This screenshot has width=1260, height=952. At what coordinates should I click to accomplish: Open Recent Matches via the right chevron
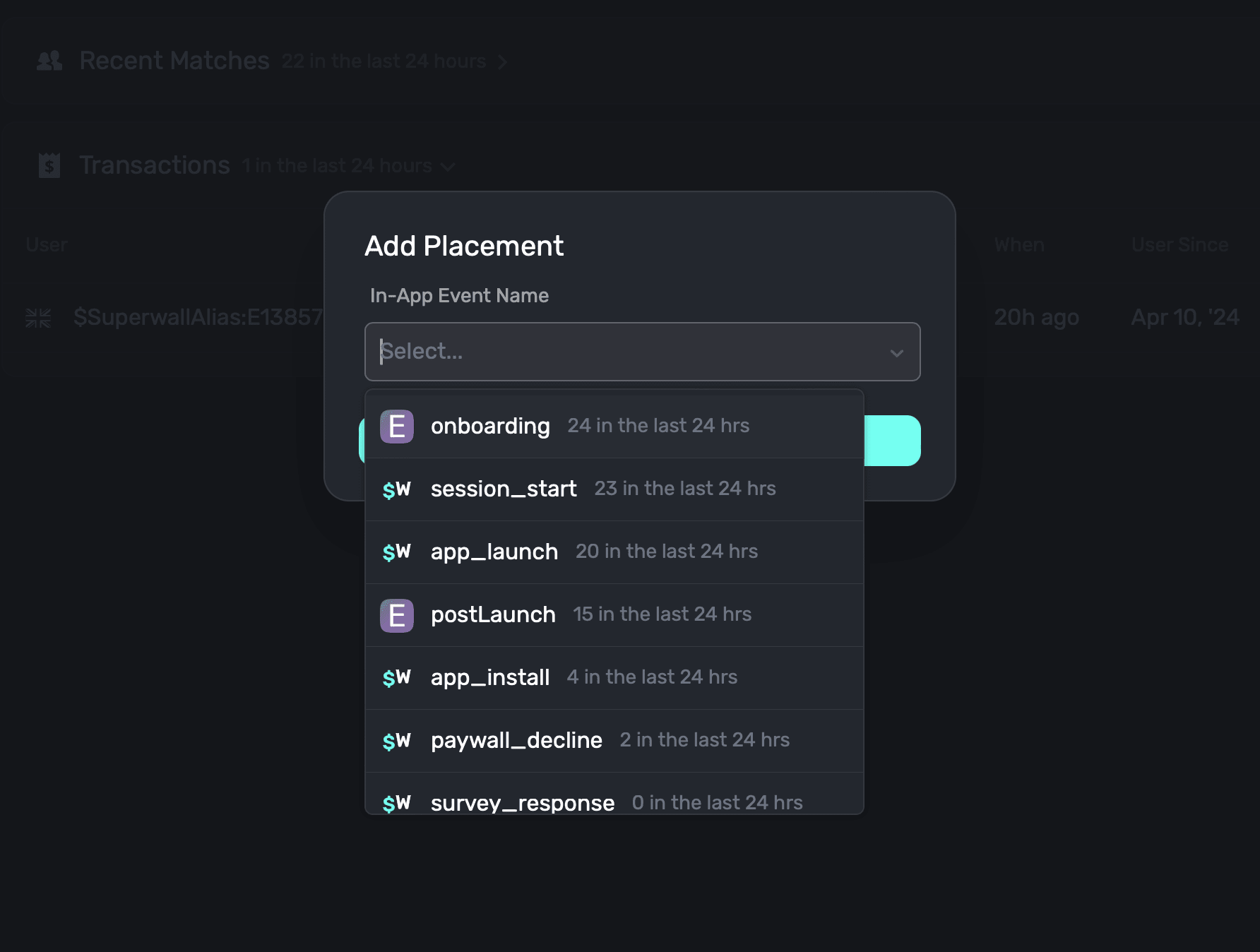coord(502,62)
